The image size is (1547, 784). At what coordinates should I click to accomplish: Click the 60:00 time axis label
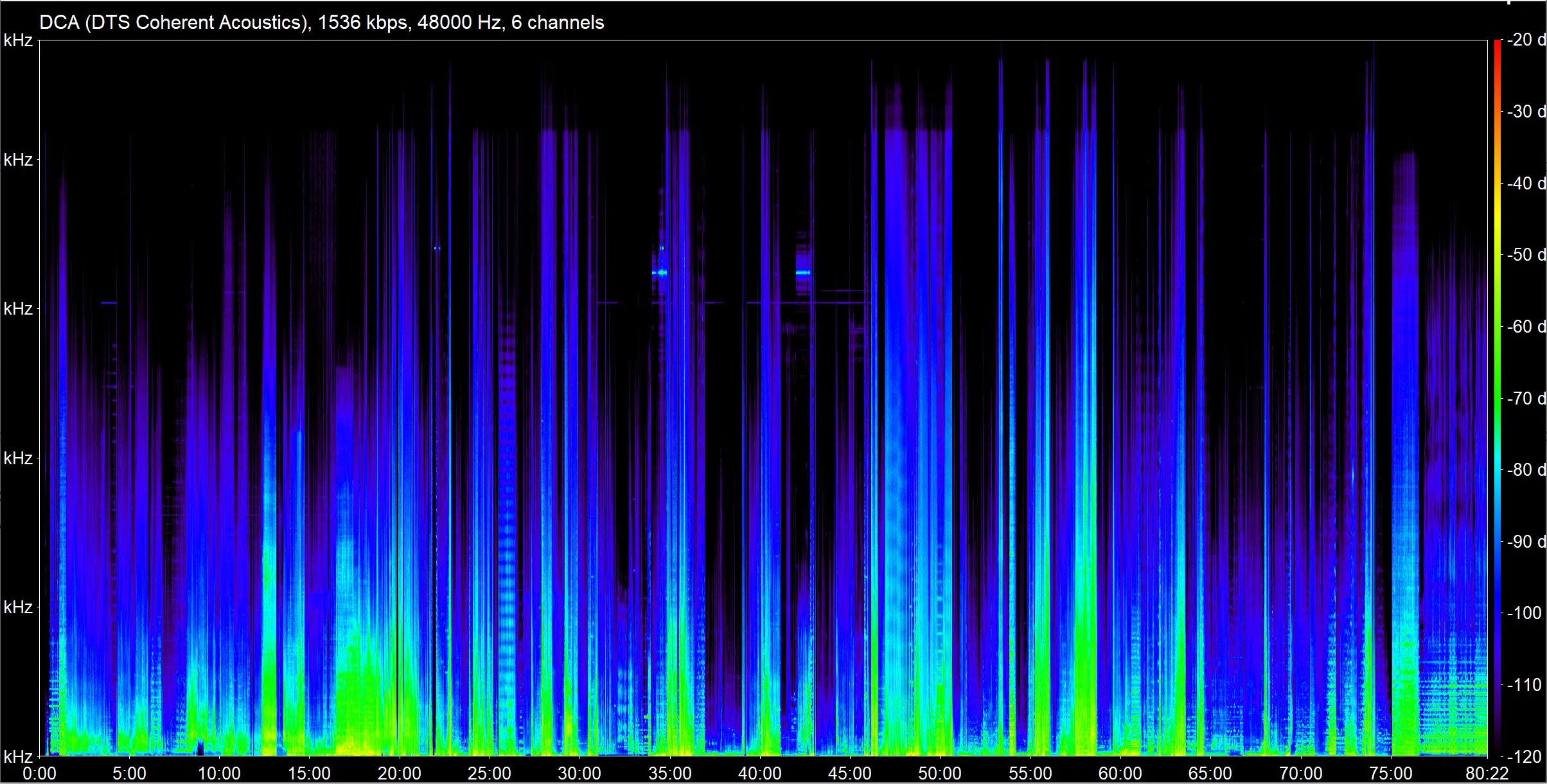click(1120, 773)
